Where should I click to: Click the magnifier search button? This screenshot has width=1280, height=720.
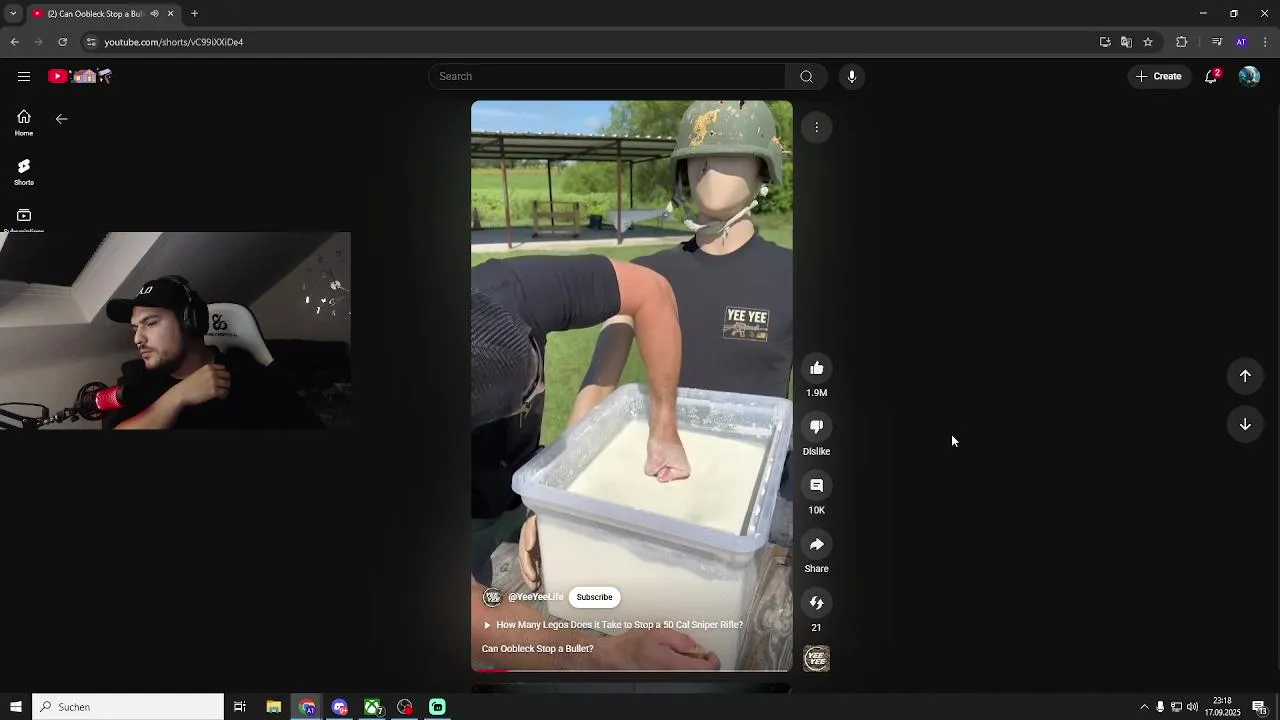pos(806,76)
